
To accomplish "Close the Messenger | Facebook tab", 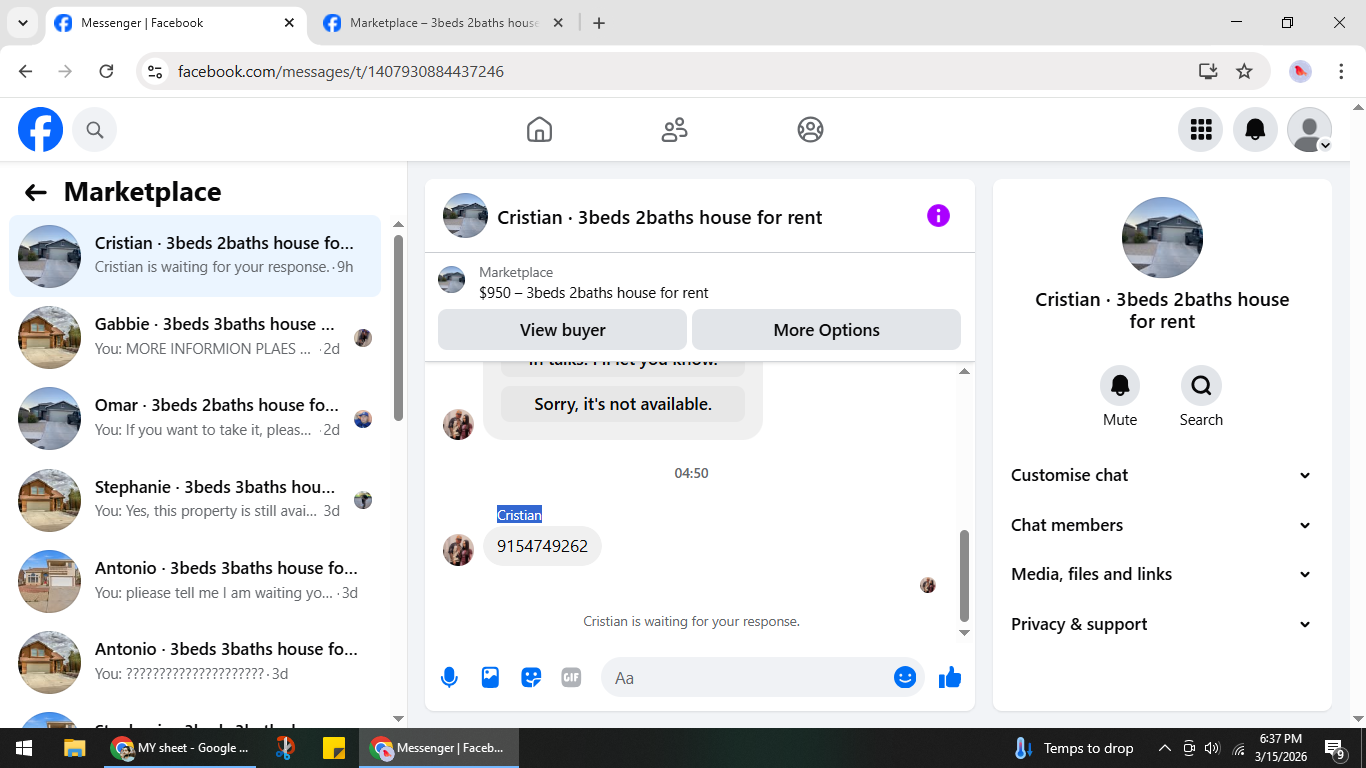I will [289, 23].
